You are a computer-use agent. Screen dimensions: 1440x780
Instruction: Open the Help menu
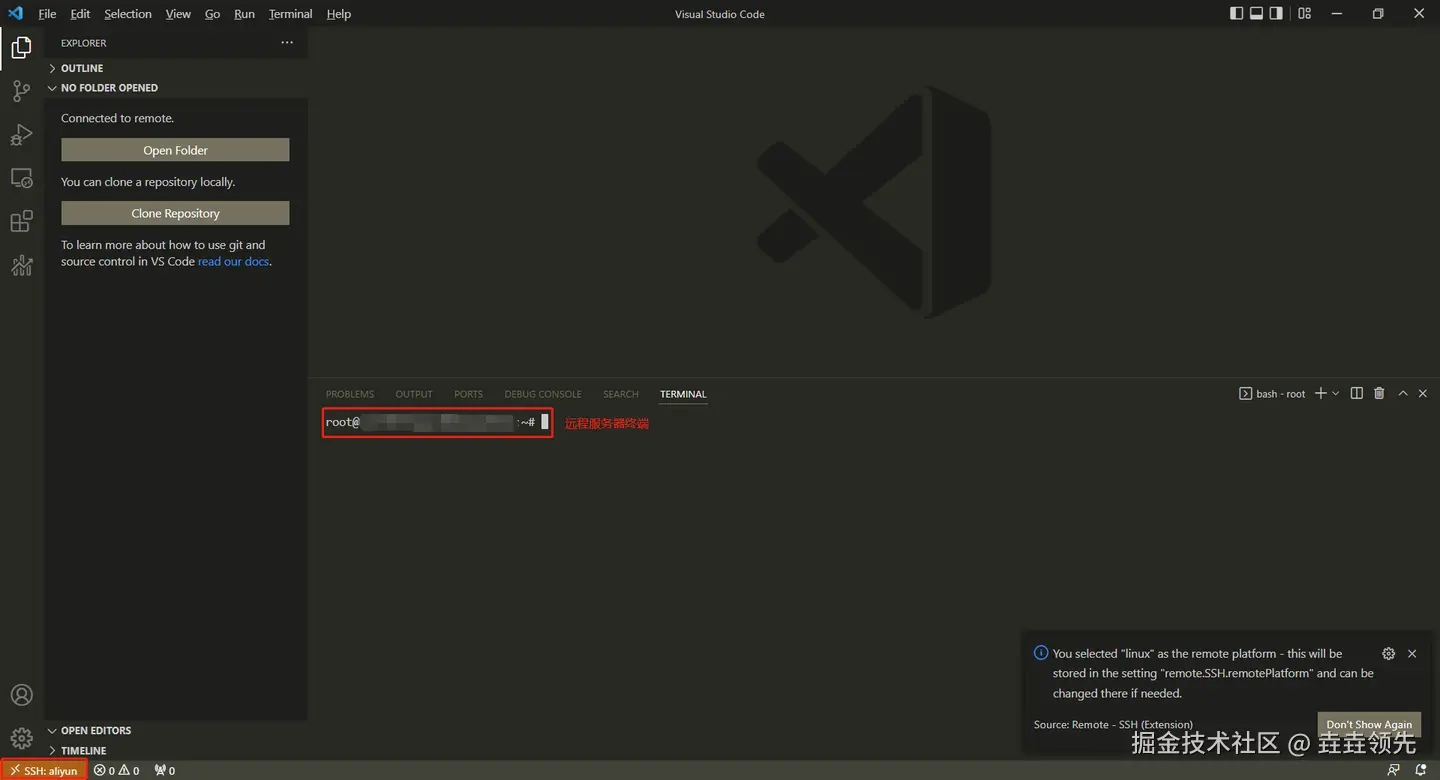tap(339, 14)
